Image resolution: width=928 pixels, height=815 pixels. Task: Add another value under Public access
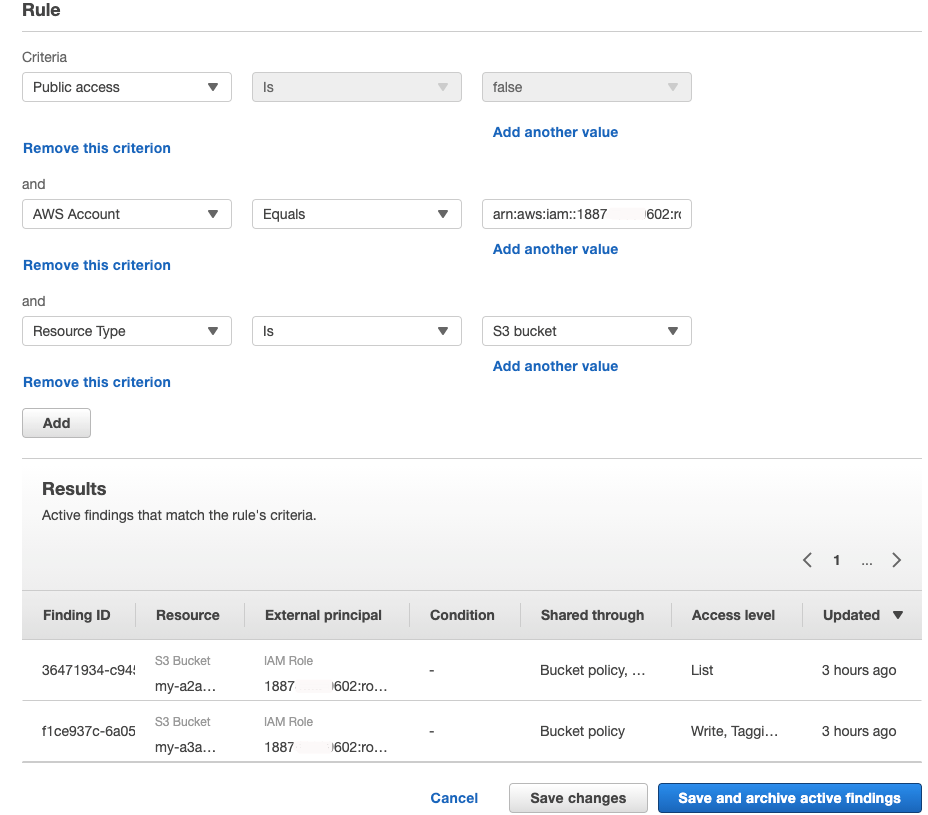point(555,132)
